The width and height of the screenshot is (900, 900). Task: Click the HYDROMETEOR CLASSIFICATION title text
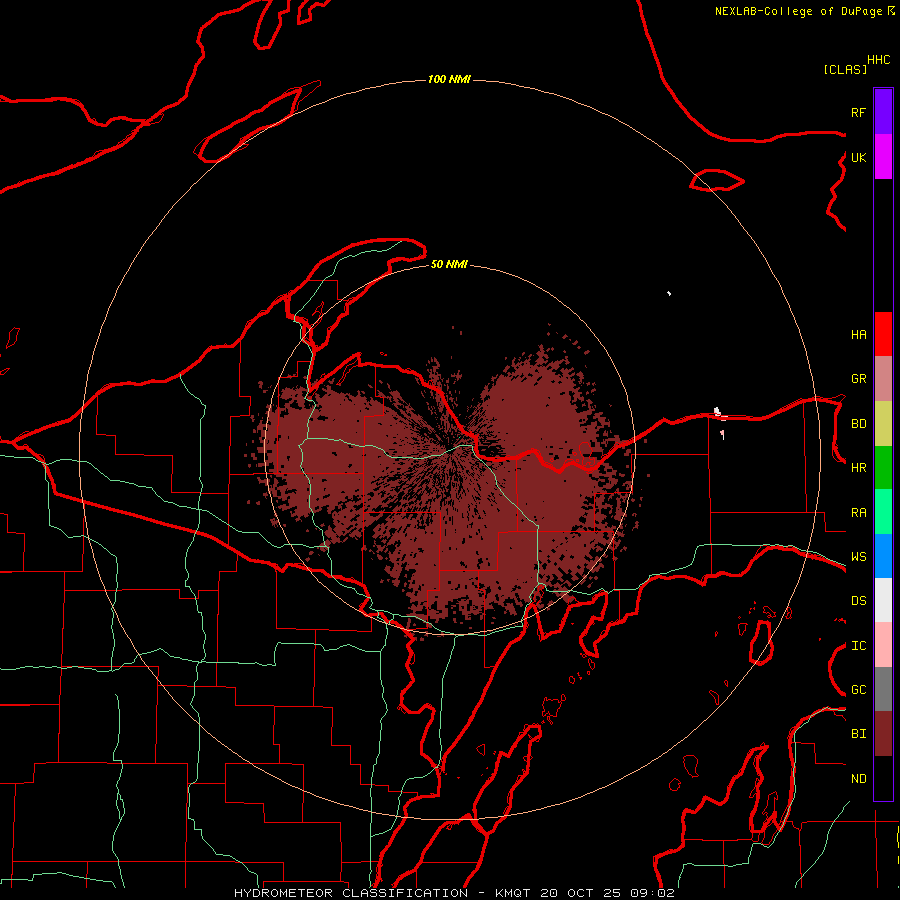(351, 893)
